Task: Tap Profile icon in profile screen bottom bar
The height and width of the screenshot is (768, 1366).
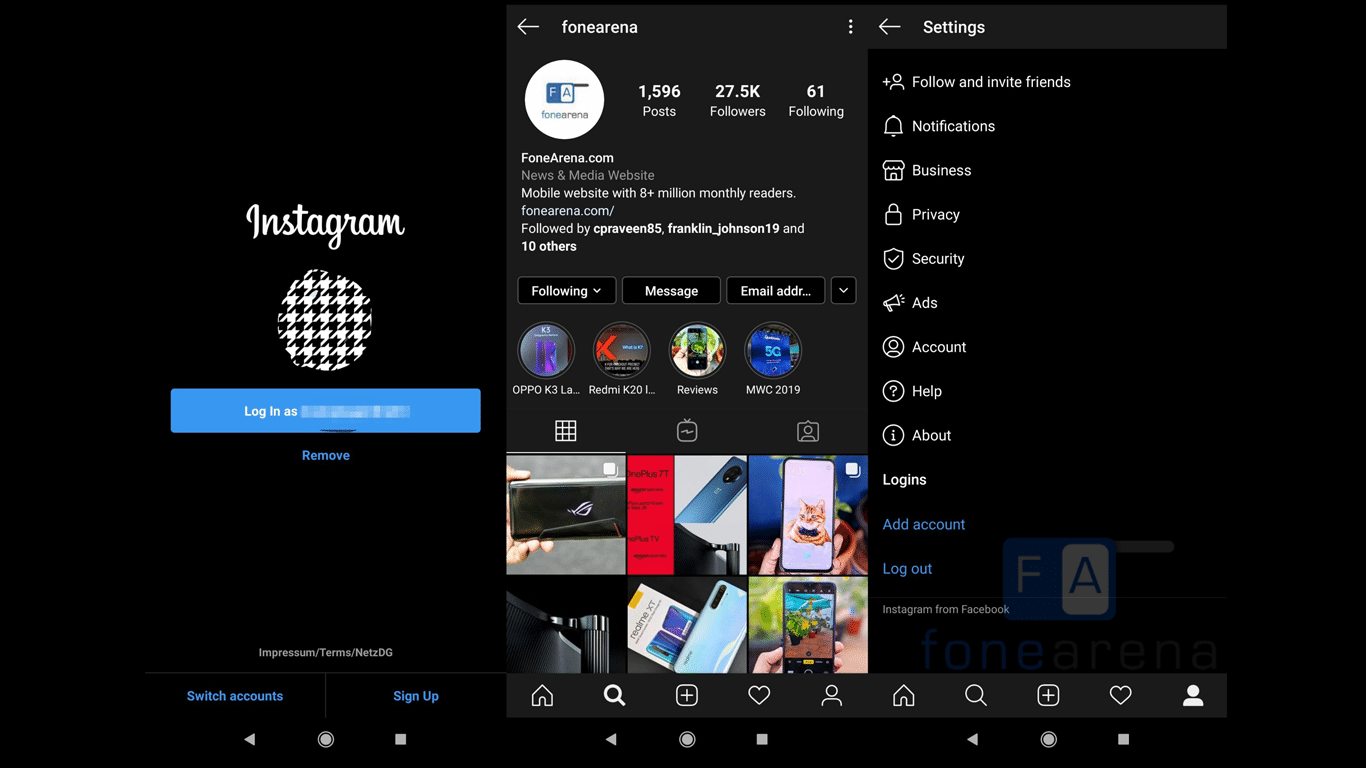Action: (831, 696)
